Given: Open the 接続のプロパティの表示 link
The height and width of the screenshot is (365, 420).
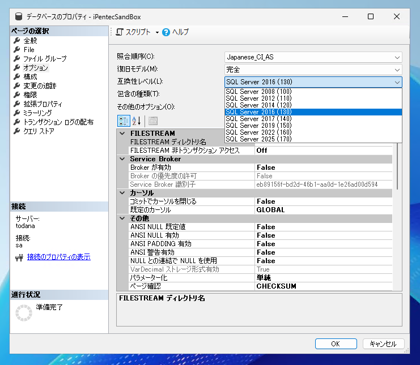Looking at the screenshot, I should pos(59,257).
